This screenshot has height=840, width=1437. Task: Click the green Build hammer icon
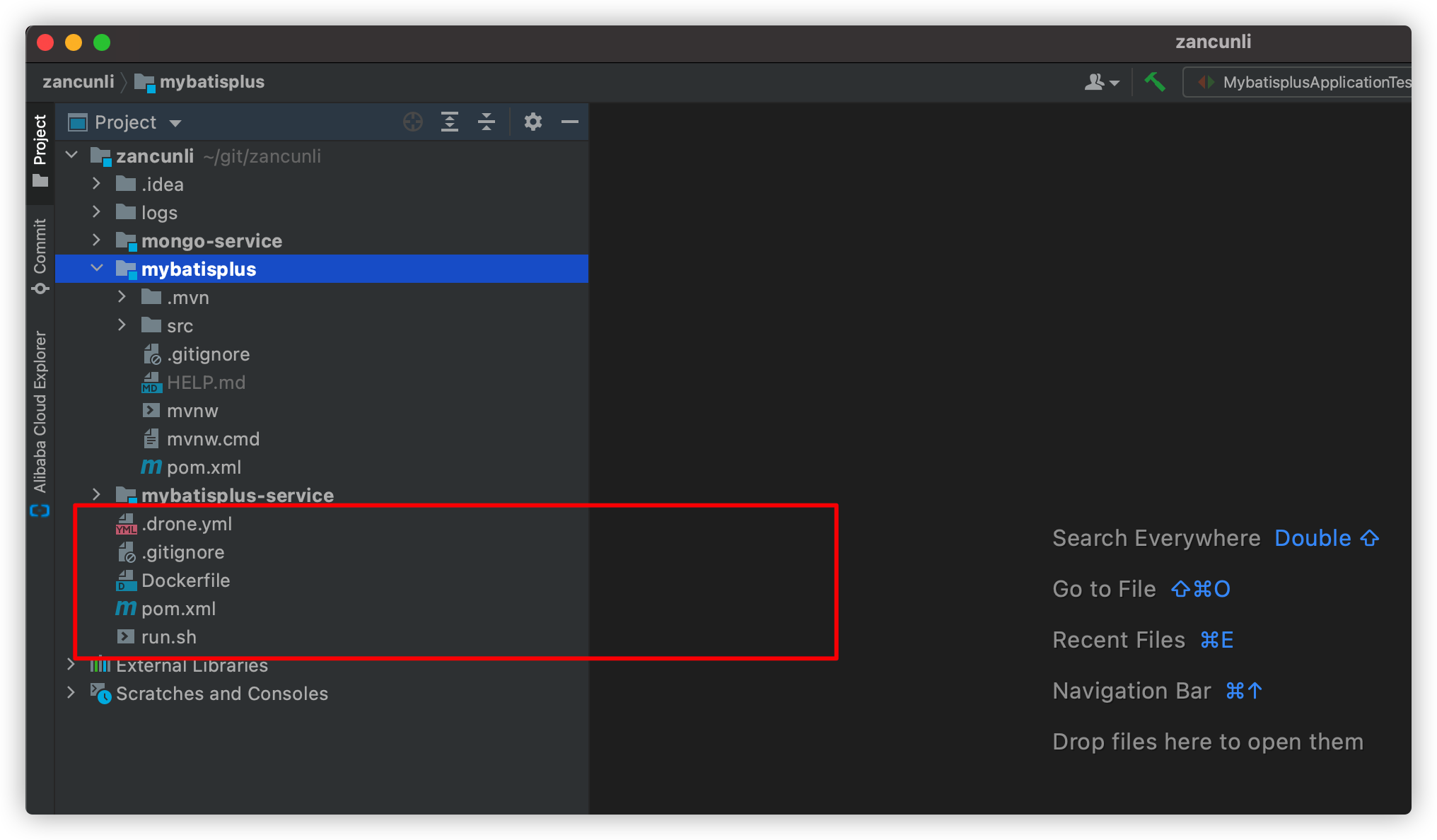click(1155, 82)
